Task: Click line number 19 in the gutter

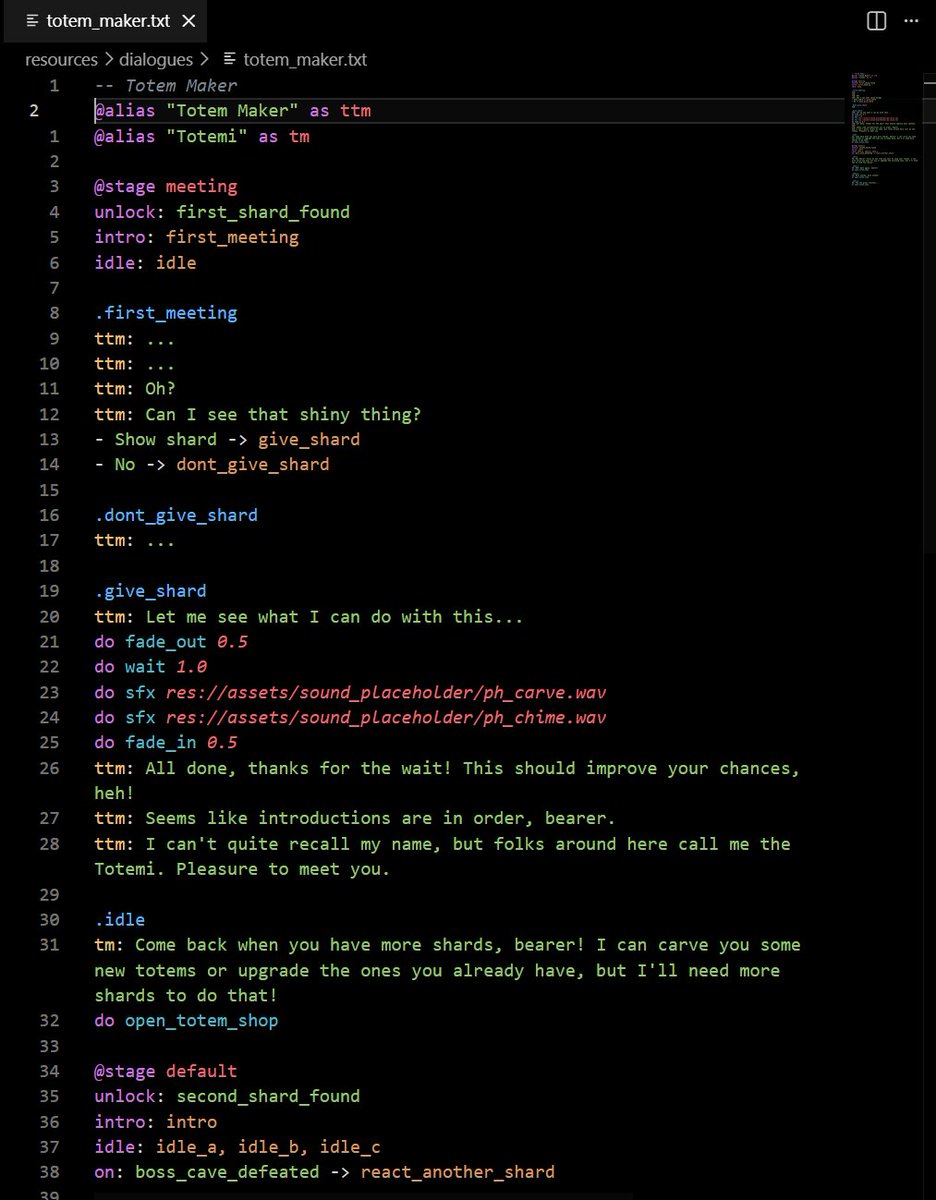Action: point(49,591)
